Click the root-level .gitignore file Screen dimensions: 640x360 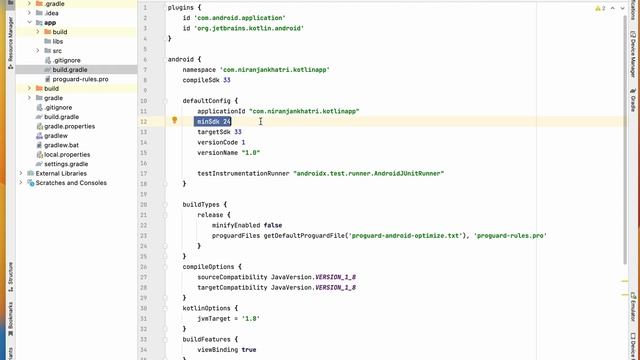[58, 108]
